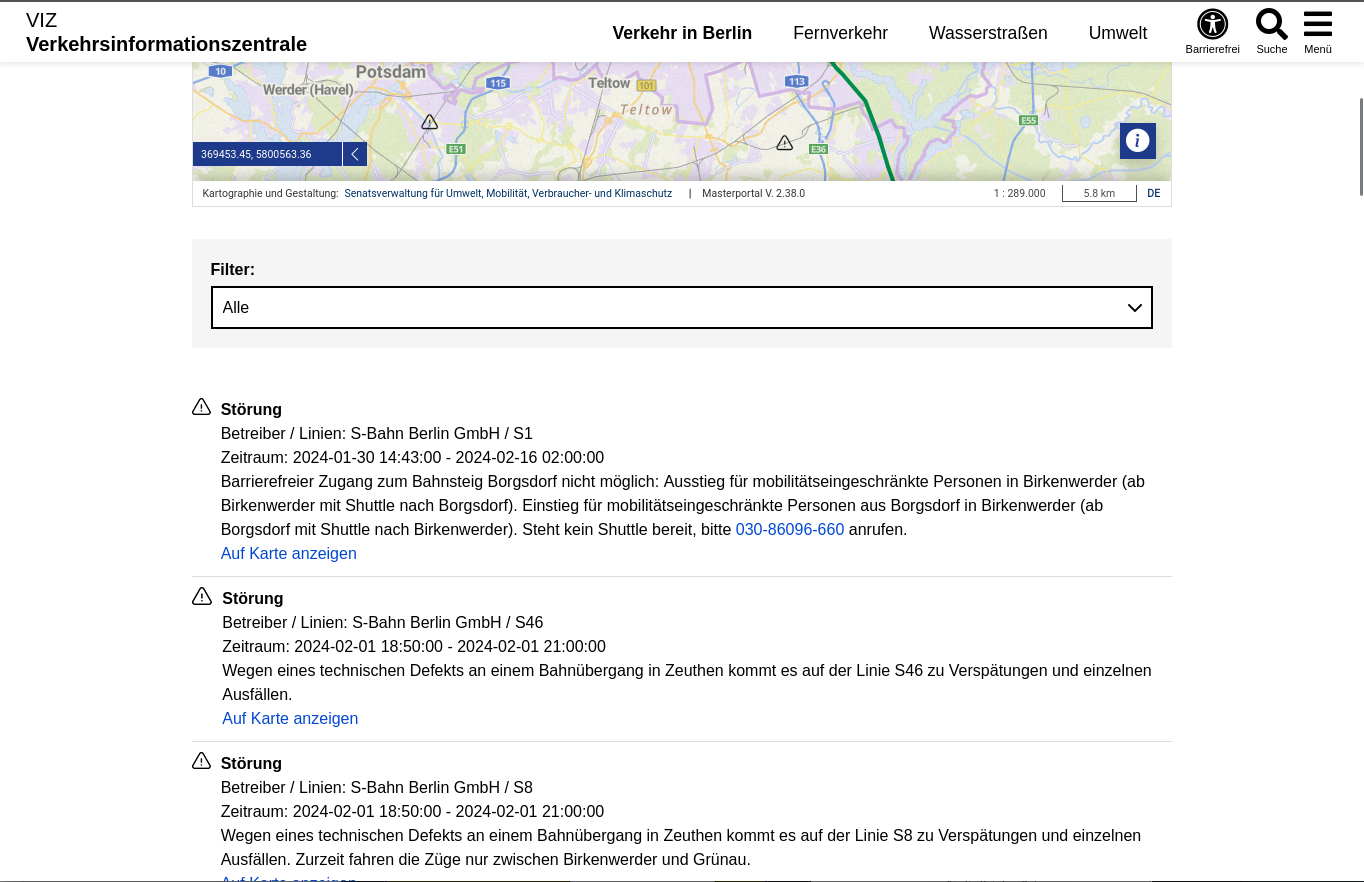Screen dimensions: 1364x882
Task: Click warning triangle marker near E36 on map
Action: (785, 143)
